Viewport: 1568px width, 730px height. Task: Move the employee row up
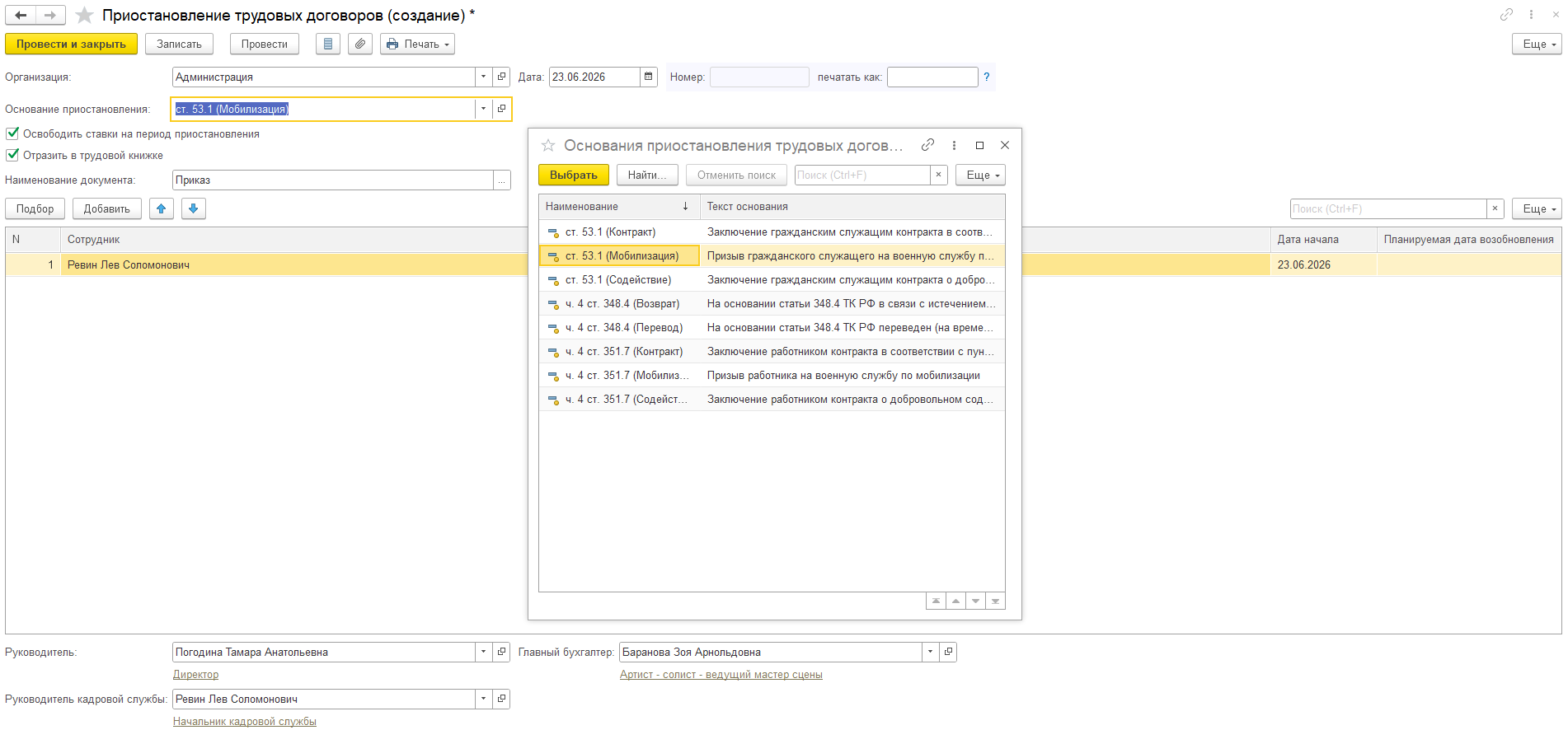pos(162,208)
